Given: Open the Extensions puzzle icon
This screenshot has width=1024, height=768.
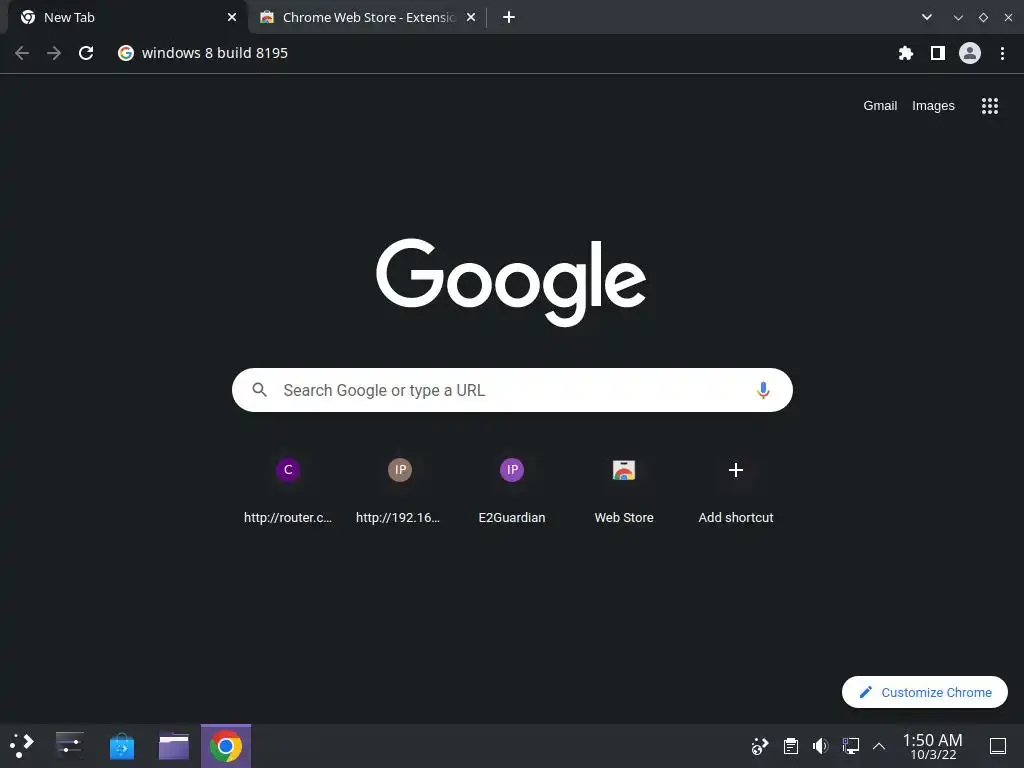Looking at the screenshot, I should click(905, 53).
